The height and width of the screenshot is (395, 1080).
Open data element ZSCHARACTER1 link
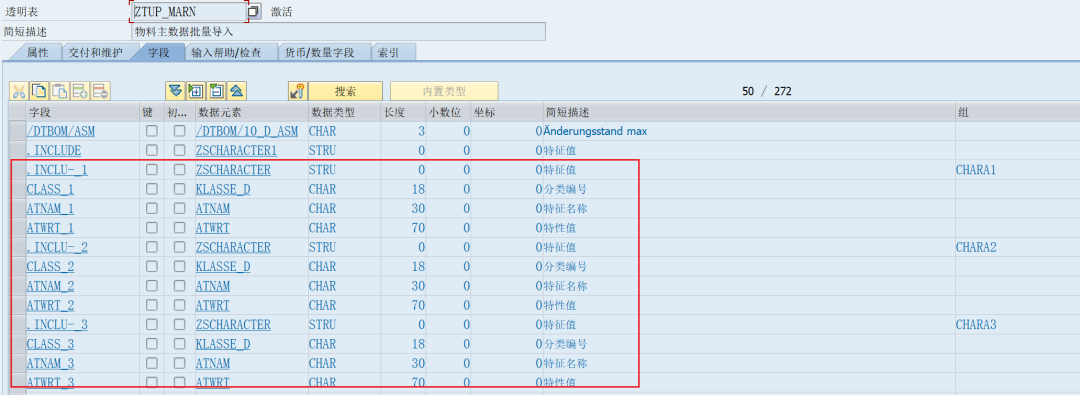click(236, 150)
